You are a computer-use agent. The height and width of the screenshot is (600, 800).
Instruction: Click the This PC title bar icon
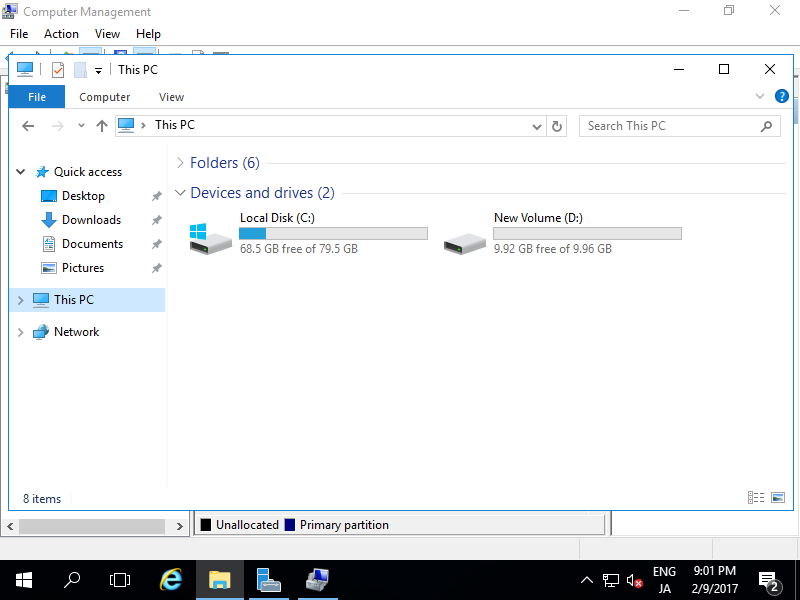(x=24, y=69)
